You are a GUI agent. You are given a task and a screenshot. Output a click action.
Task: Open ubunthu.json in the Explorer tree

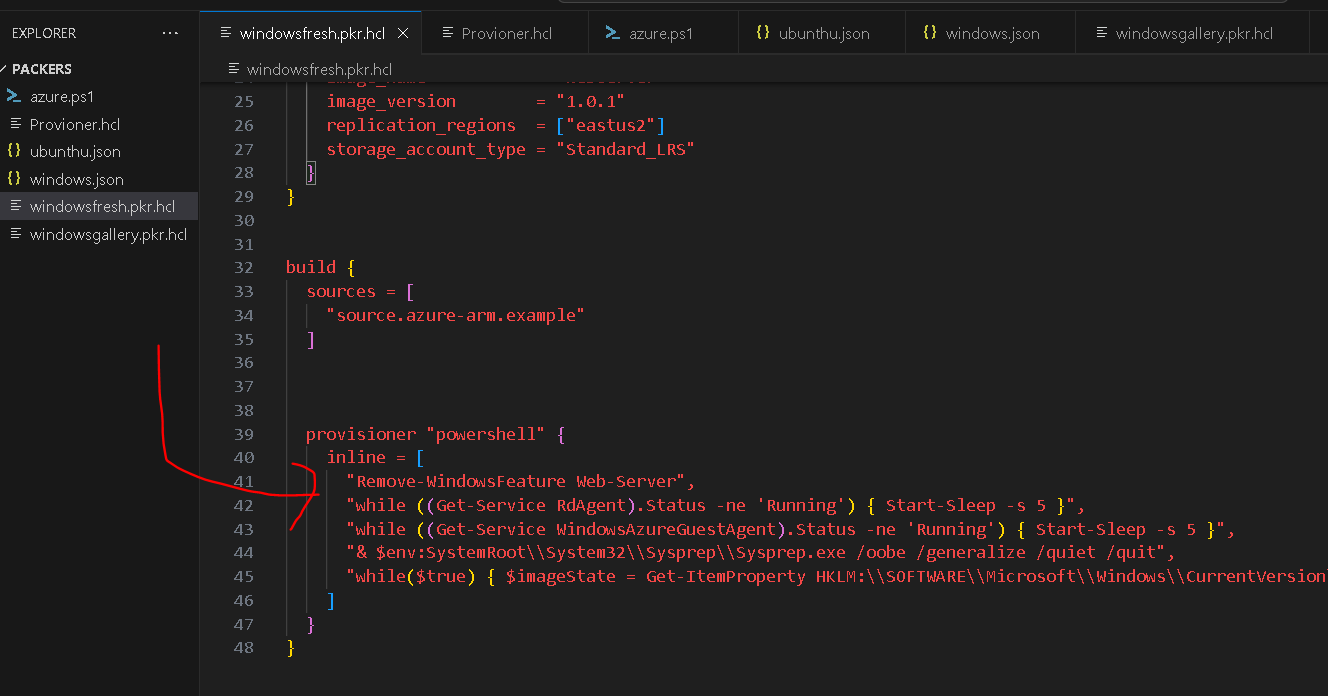tap(75, 152)
